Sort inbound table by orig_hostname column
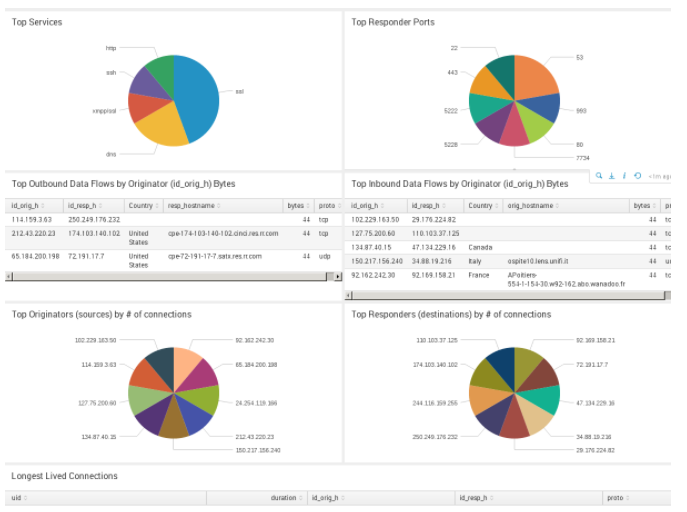Image resolution: width=687 pixels, height=512 pixels. pos(566,205)
